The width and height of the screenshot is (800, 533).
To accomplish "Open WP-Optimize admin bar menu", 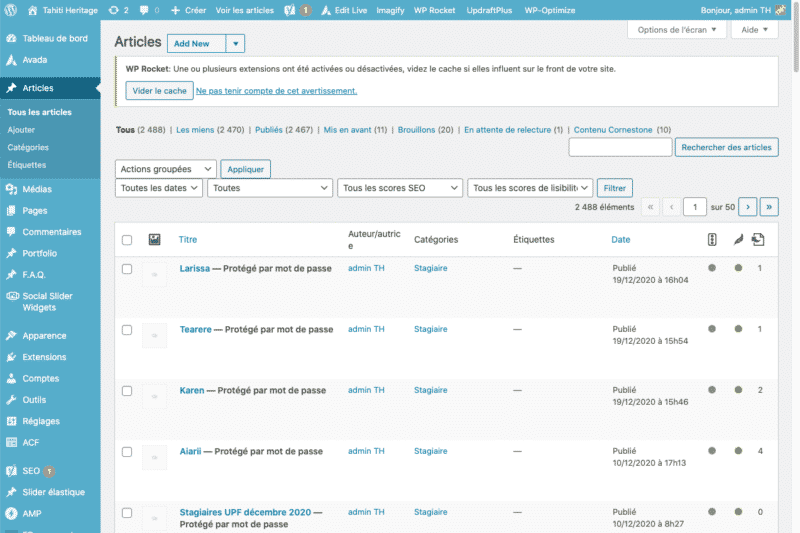I will (549, 10).
